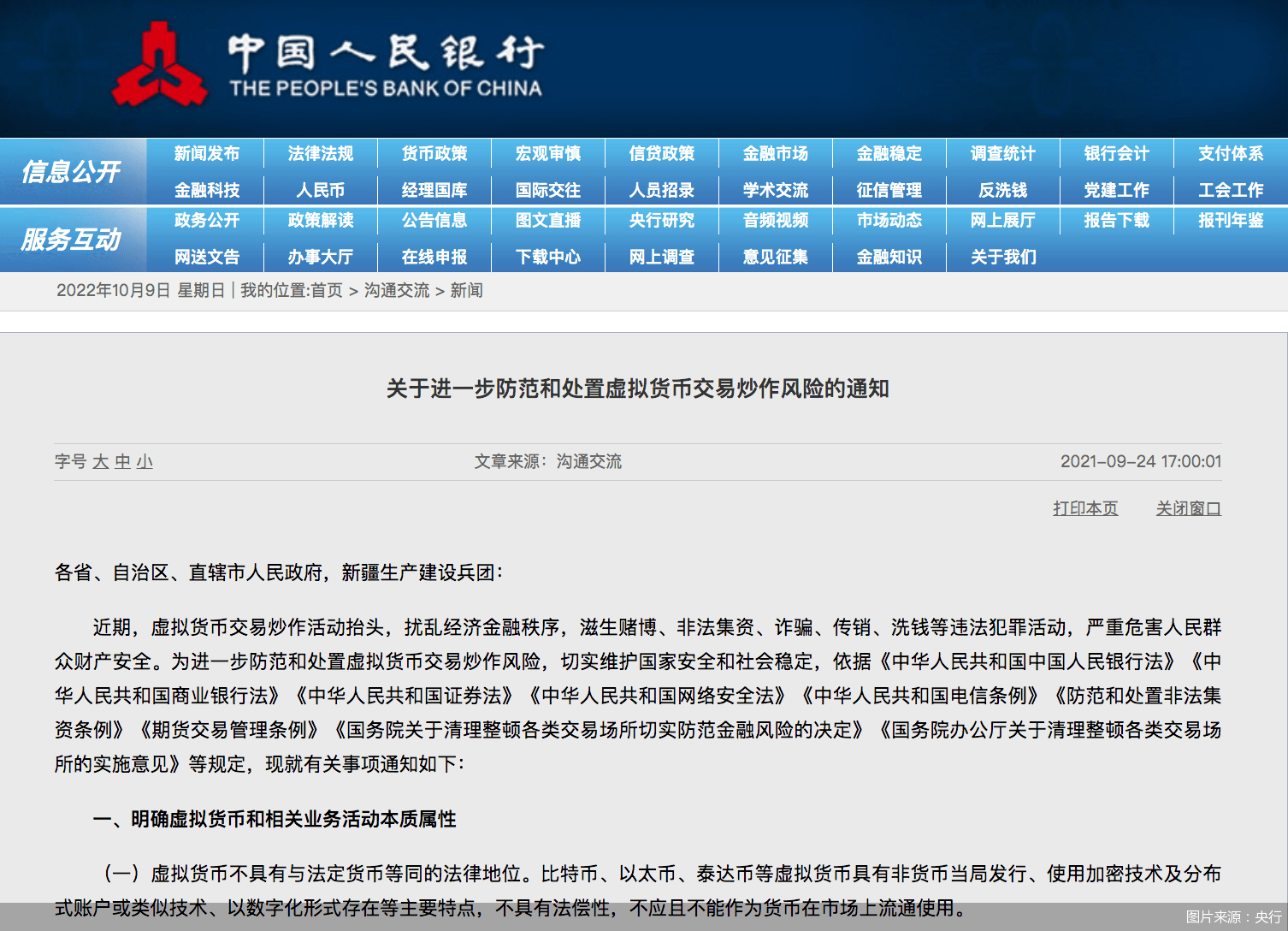Viewport: 1288px width, 931px height.
Task: Navigate to 金融市场
Action: tap(775, 153)
